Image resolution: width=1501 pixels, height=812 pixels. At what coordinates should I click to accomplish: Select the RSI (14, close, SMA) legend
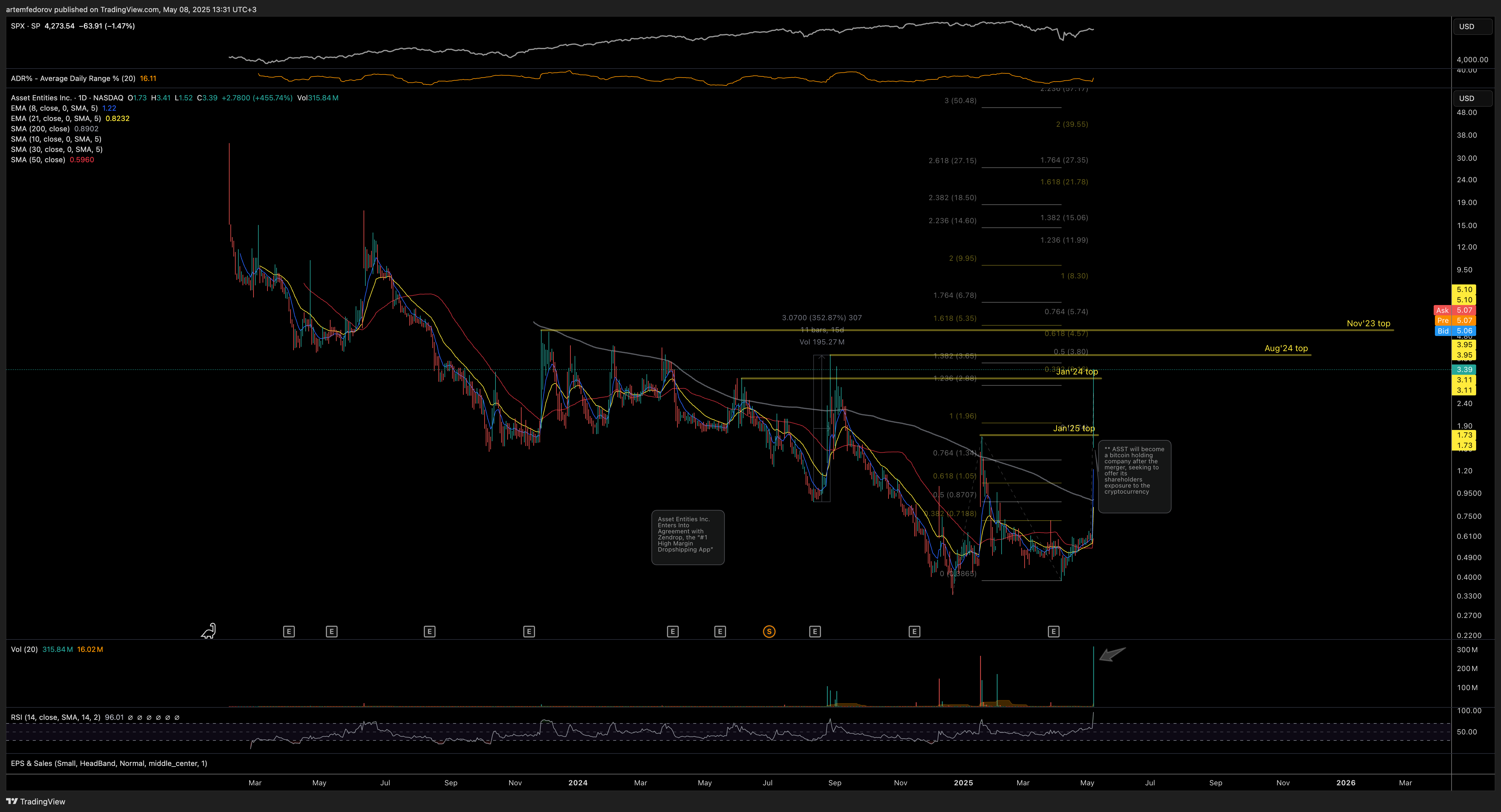tap(55, 718)
